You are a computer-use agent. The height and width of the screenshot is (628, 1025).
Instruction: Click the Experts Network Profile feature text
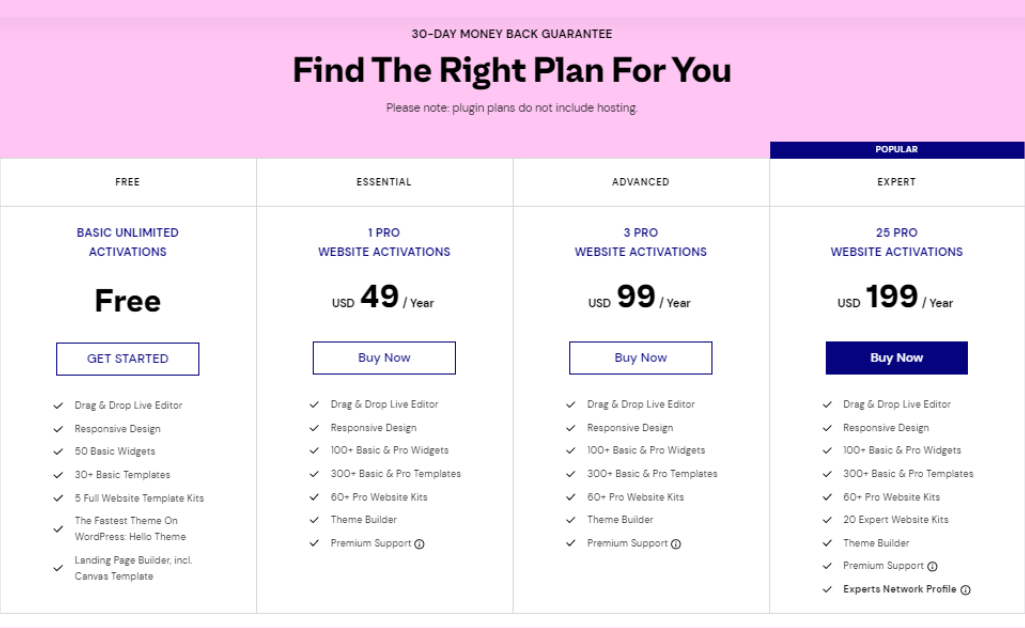click(899, 589)
